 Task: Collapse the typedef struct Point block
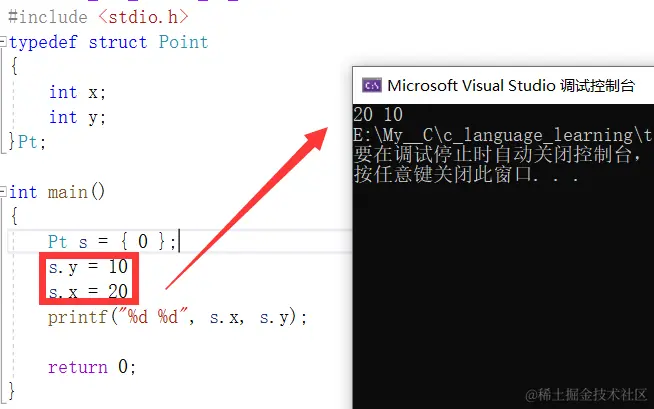[x=3, y=41]
